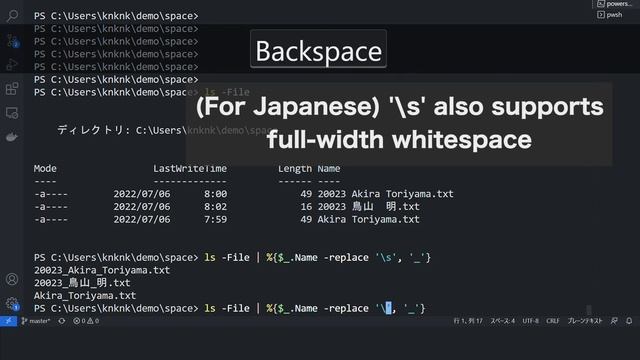Select the pwsh terminal tab

(610, 15)
